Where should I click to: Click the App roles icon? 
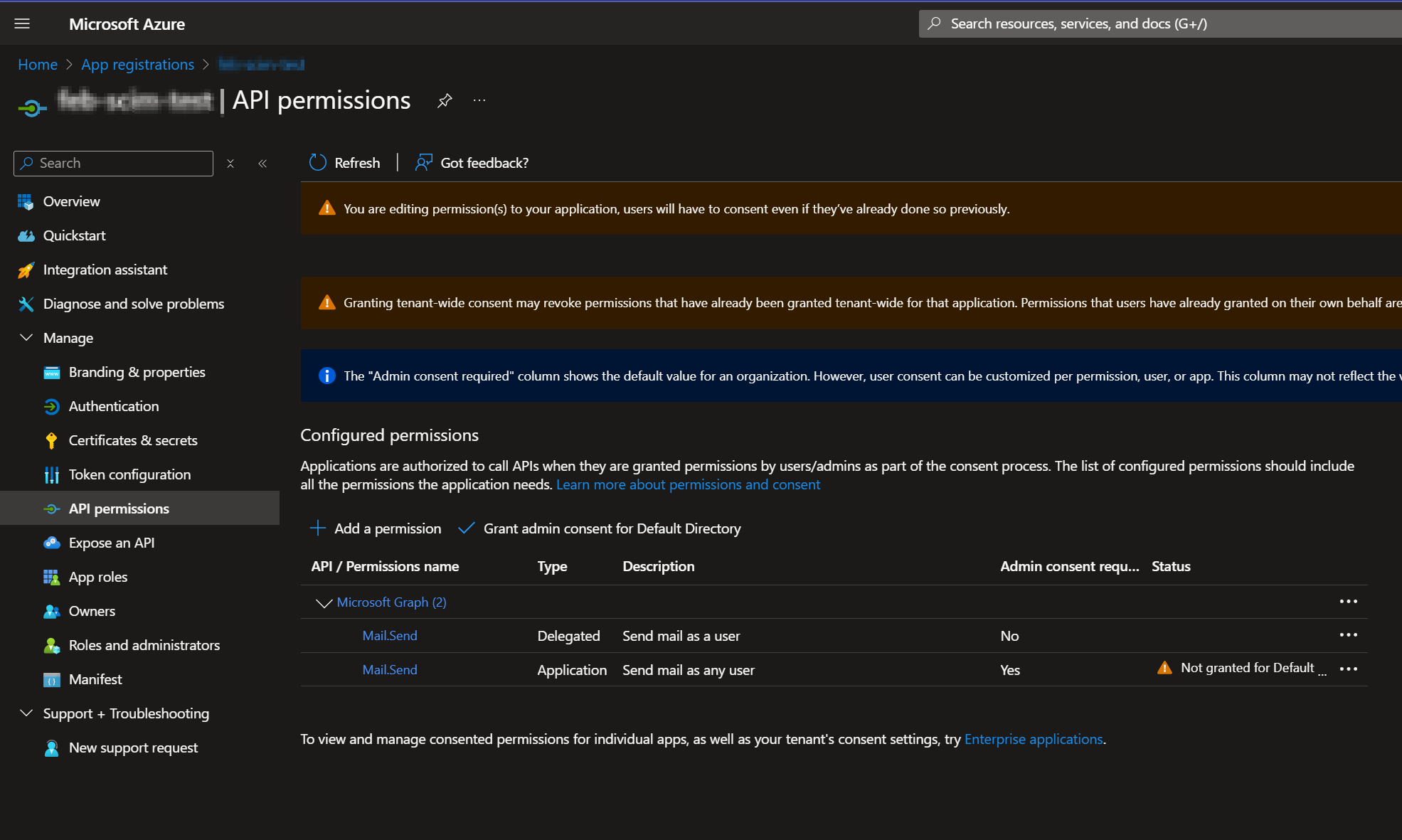[x=52, y=577]
